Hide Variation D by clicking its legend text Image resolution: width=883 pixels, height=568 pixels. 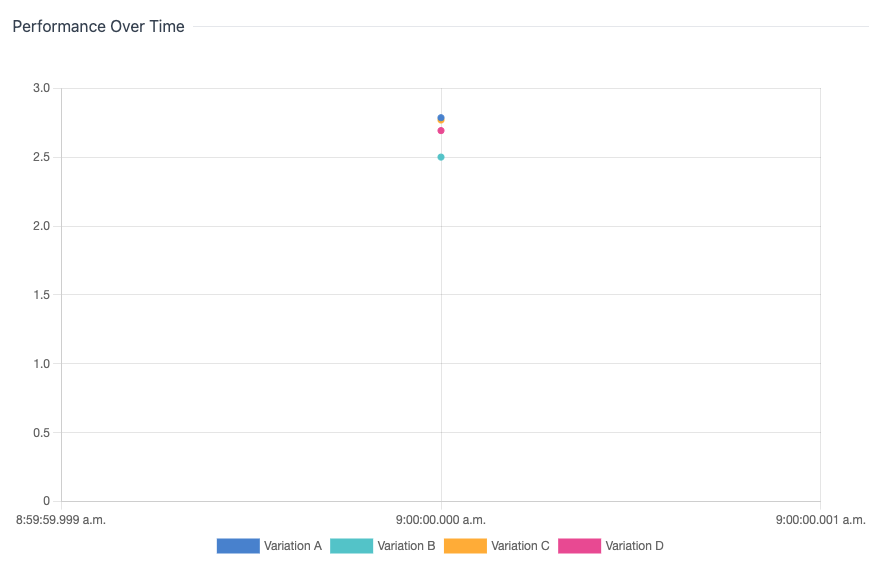tap(634, 546)
